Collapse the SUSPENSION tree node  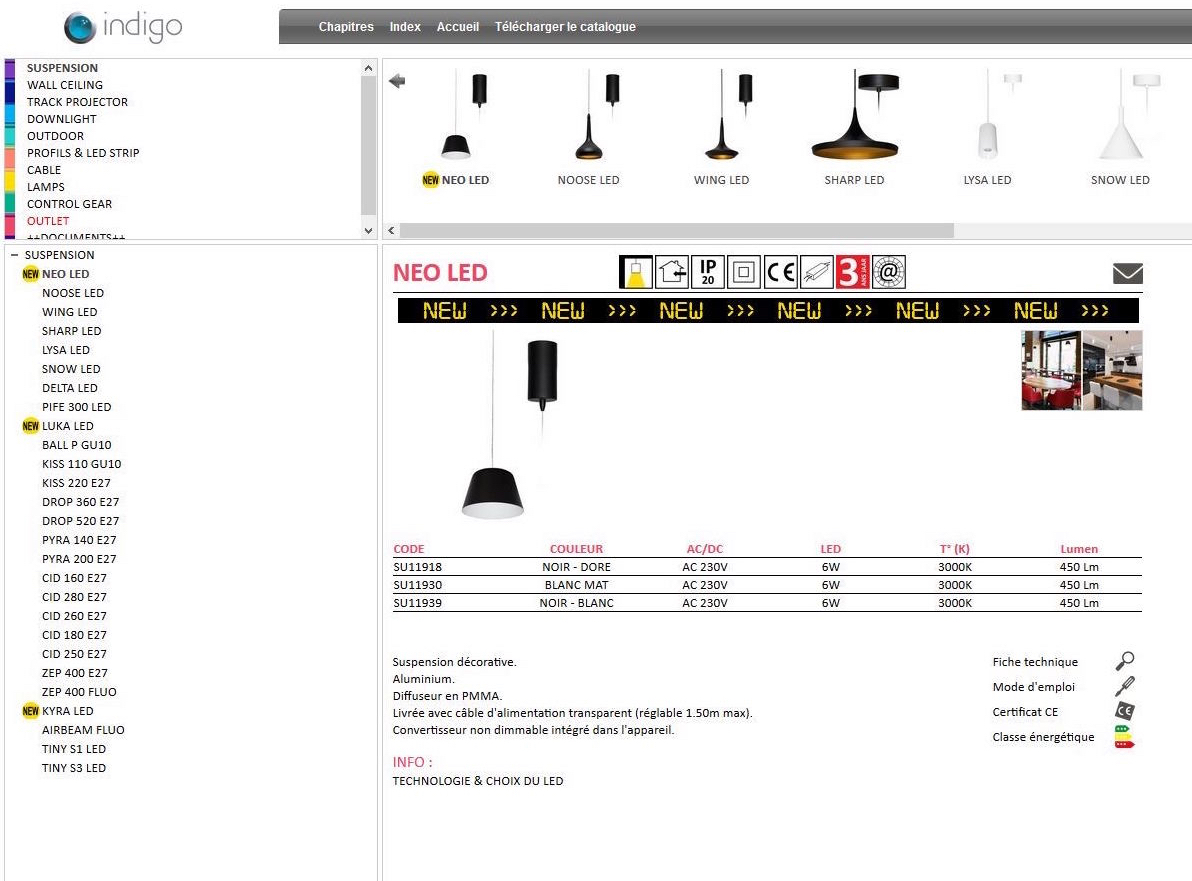tap(14, 255)
